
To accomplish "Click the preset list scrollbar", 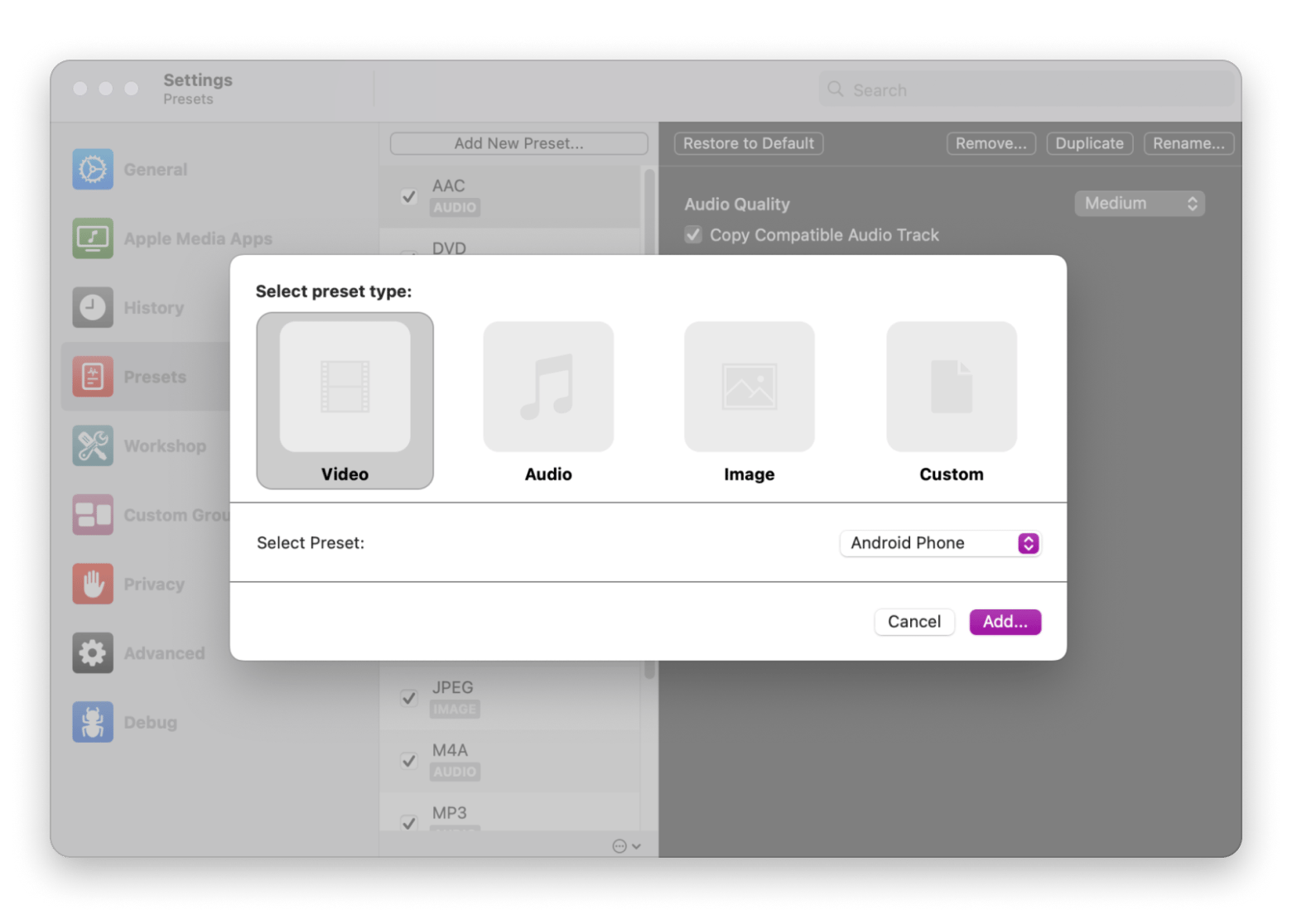I will [x=649, y=207].
